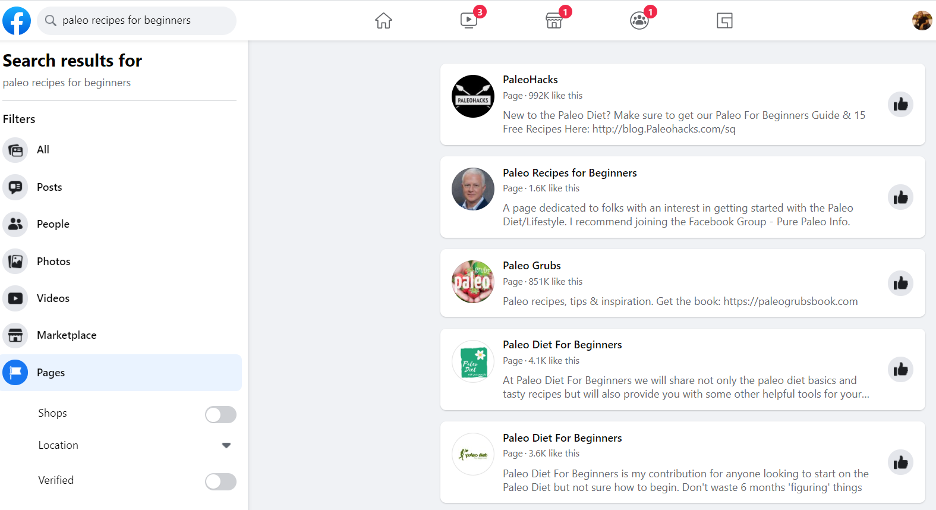
Task: Click the Posts filter icon
Action: [16, 187]
